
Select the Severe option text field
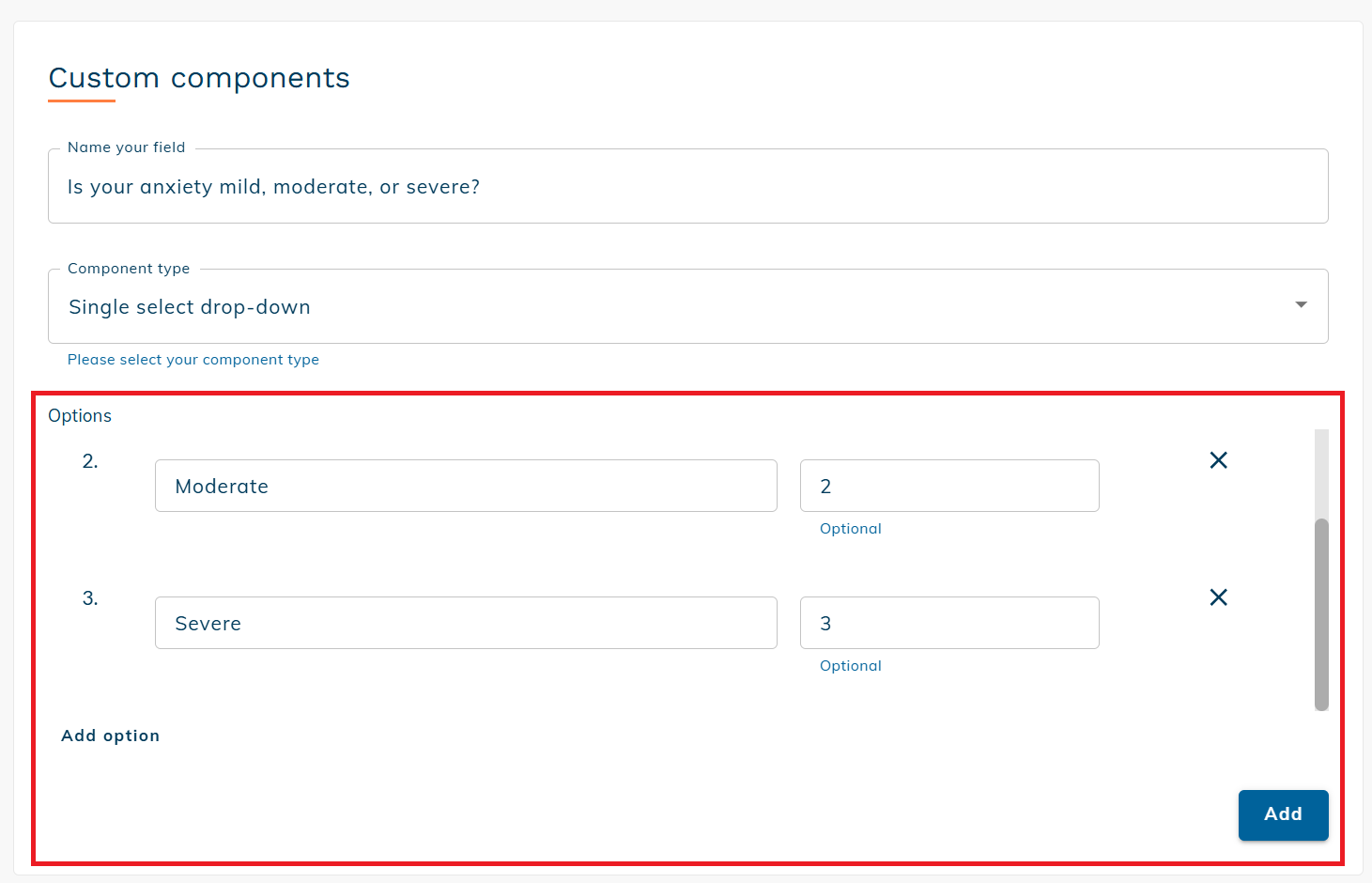point(466,624)
